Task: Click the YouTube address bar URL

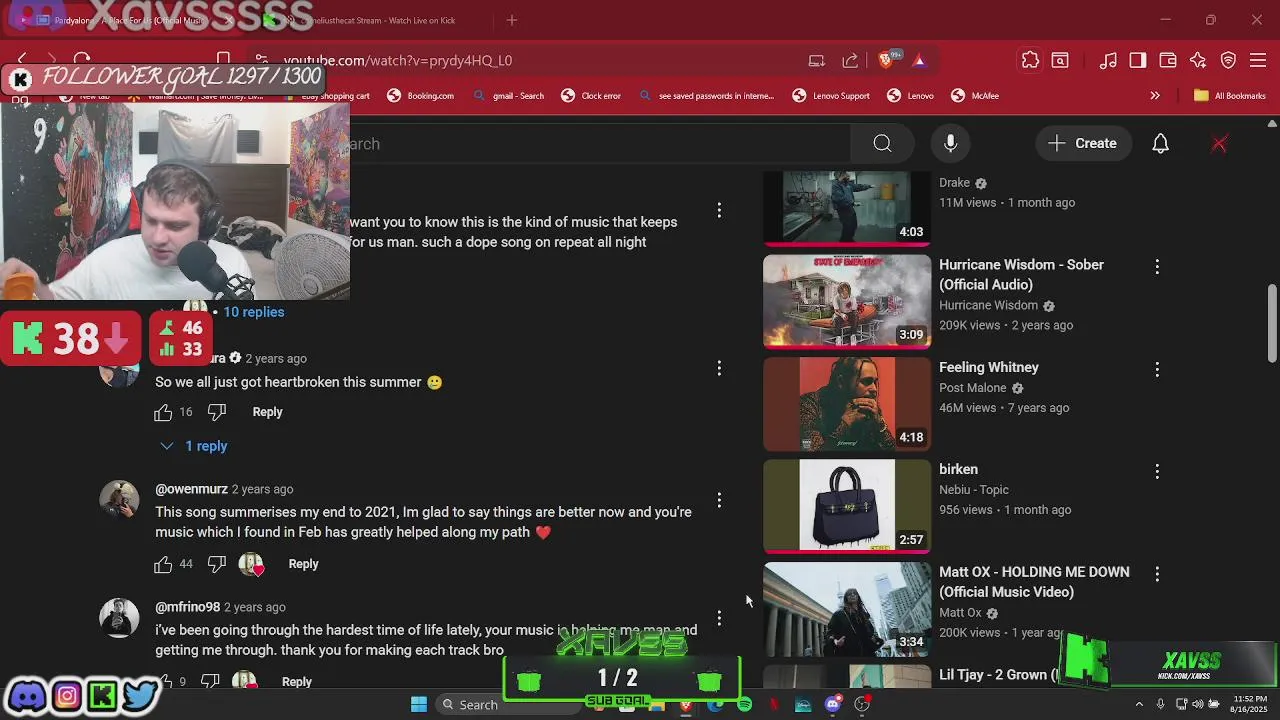Action: coord(398,61)
